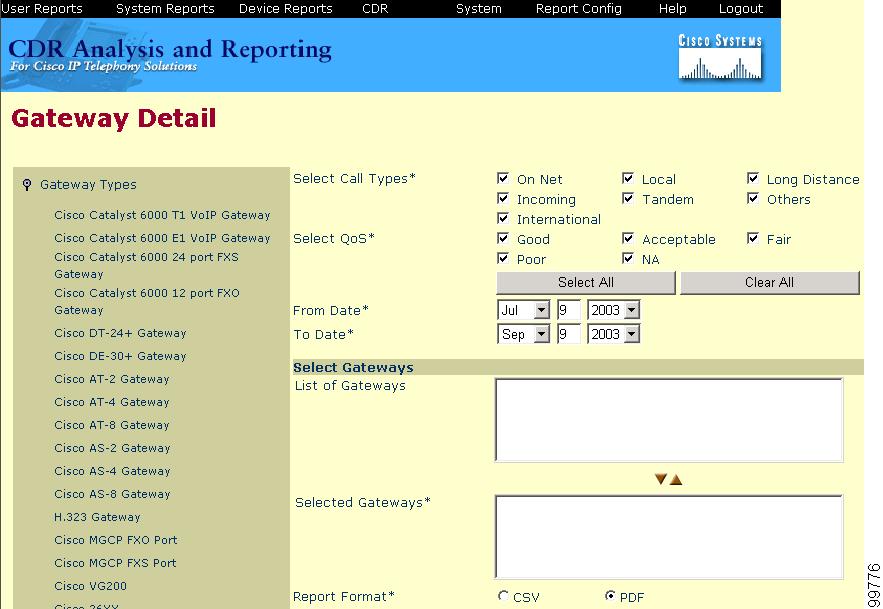Toggle the Tandem checkbox
The image size is (883, 609).
coord(628,198)
